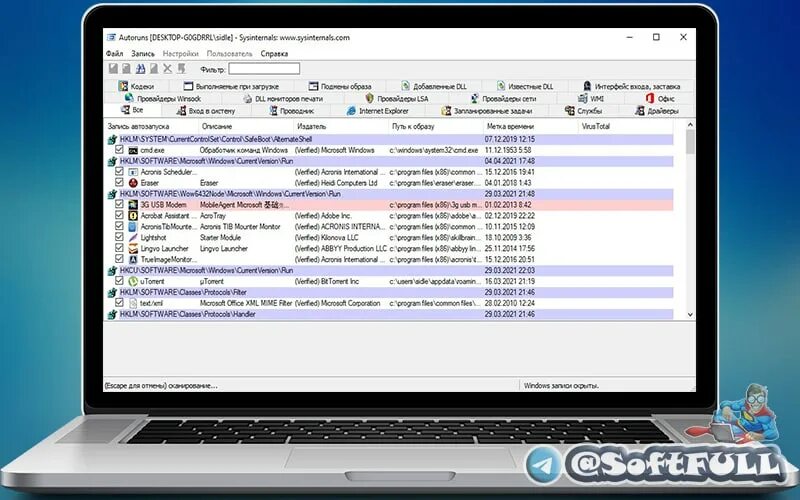Uncheck the text/xml filter checkbox
800x500 pixels.
click(119, 303)
